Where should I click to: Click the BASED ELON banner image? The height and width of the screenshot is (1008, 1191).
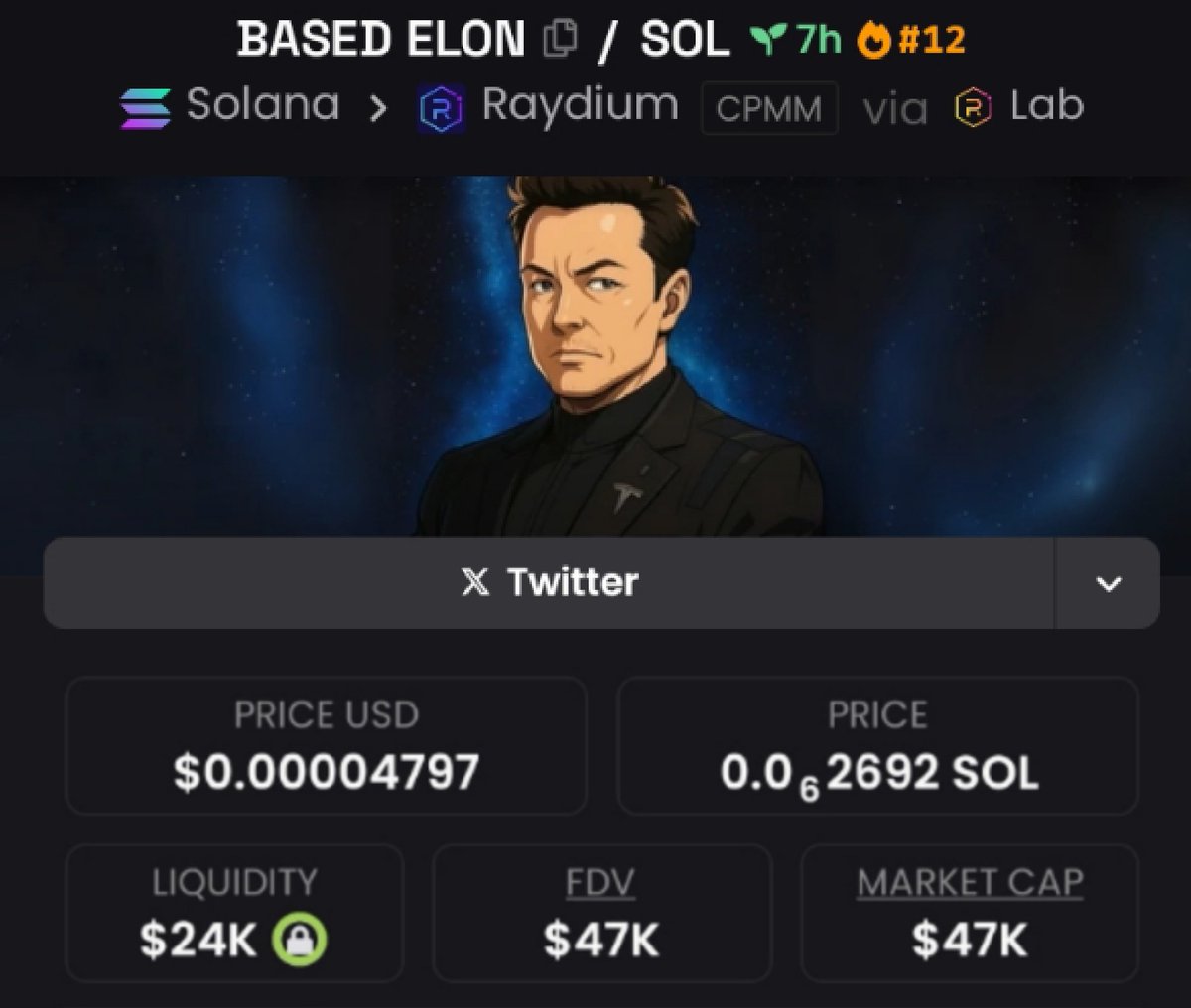(595, 357)
